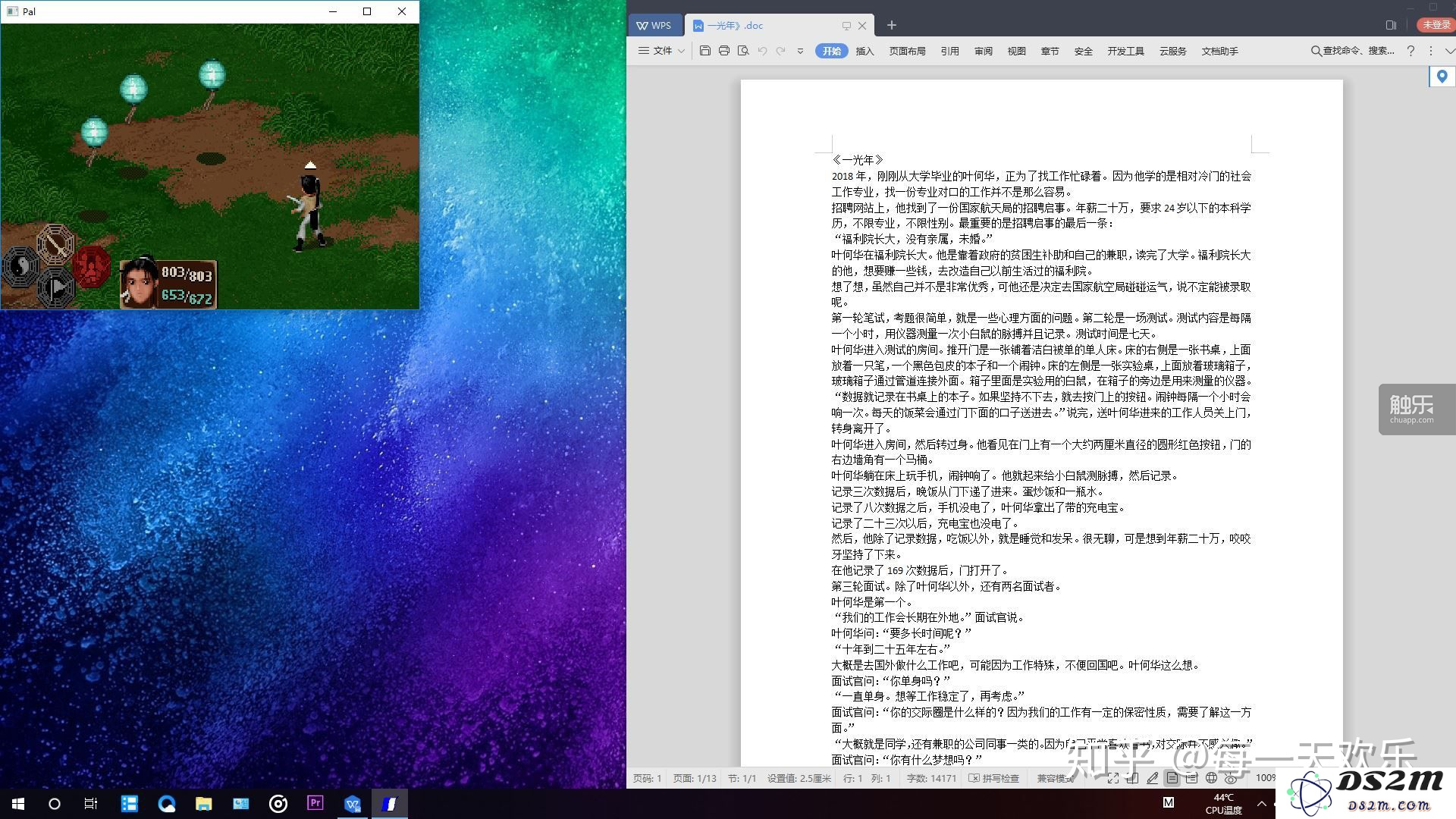This screenshot has height=819, width=1456.
Task: Open the three-dot more options in WPS
Action: pyautogui.click(x=1431, y=51)
